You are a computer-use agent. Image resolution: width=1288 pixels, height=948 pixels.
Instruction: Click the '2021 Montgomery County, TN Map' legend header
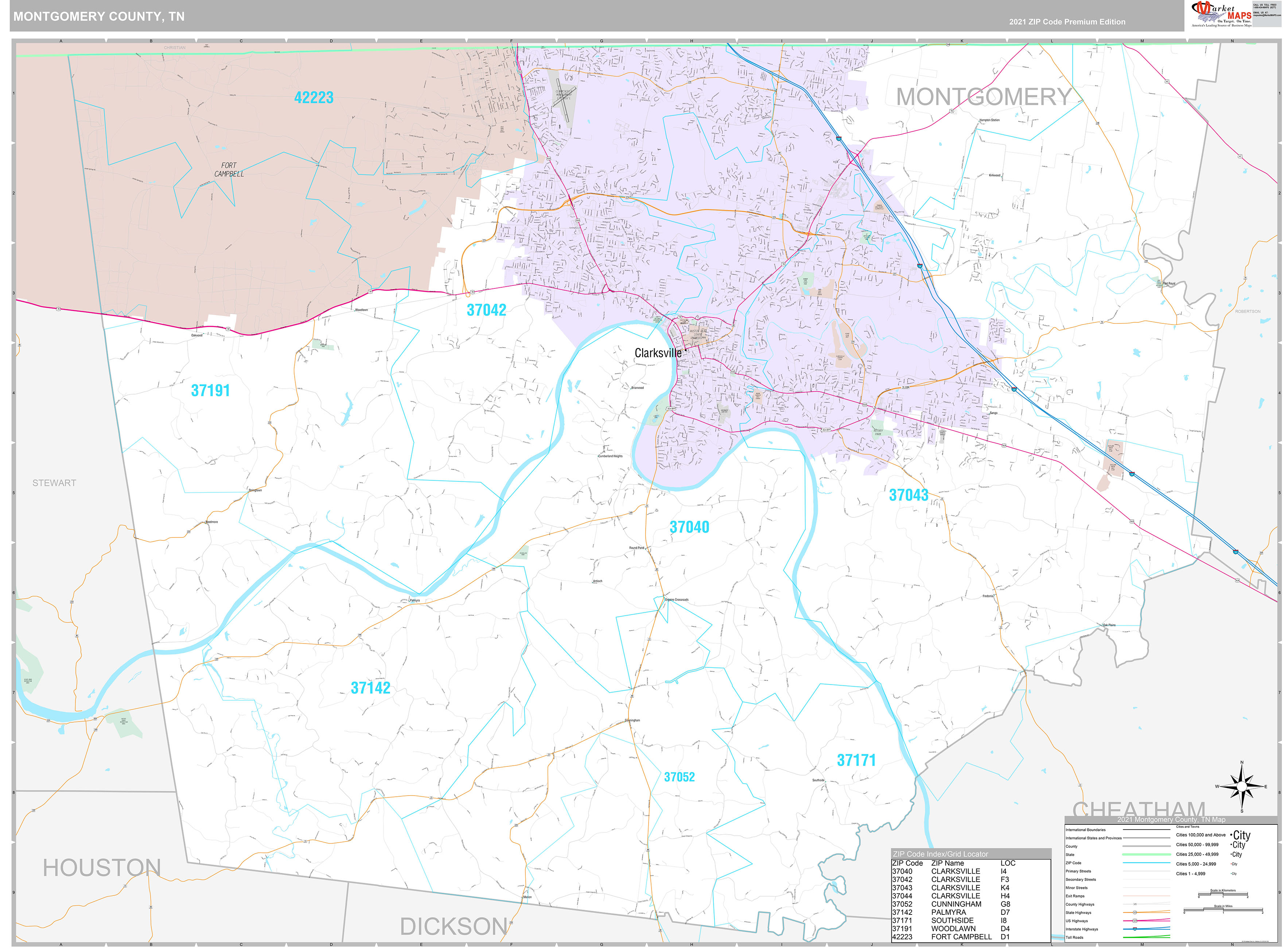(x=1172, y=819)
